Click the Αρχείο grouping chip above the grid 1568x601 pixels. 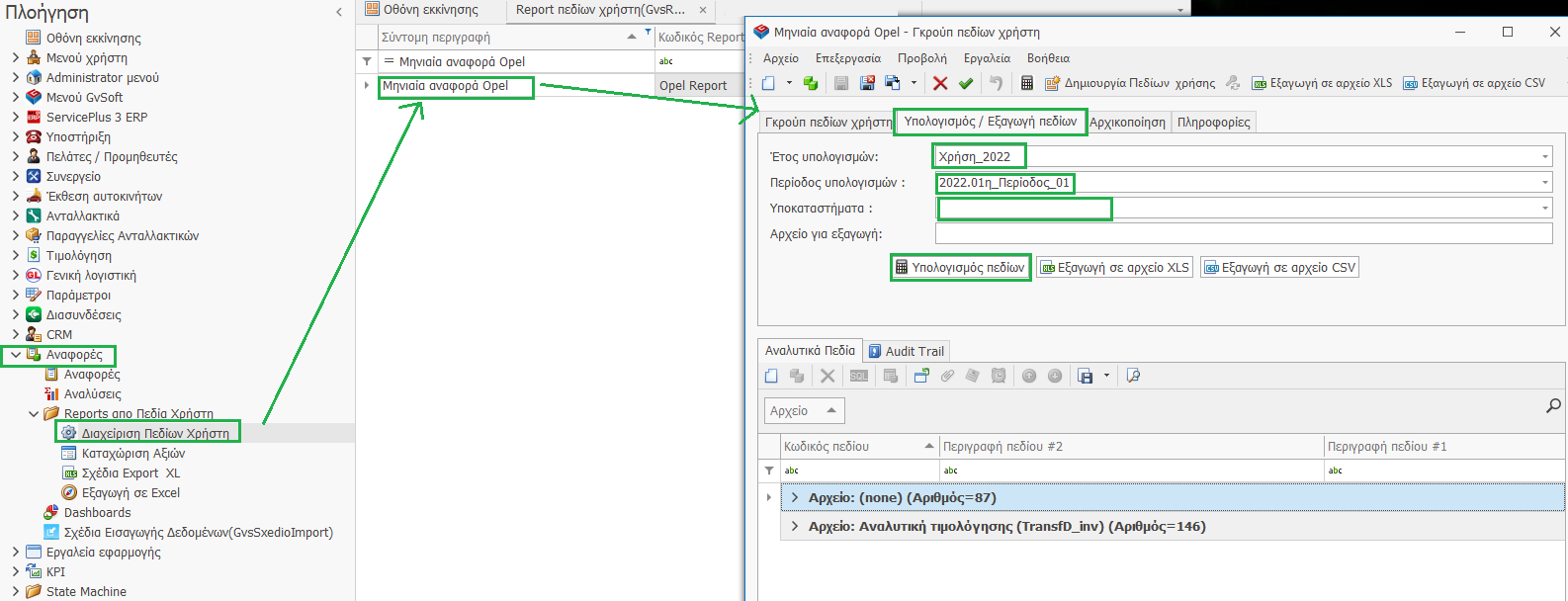(x=804, y=411)
